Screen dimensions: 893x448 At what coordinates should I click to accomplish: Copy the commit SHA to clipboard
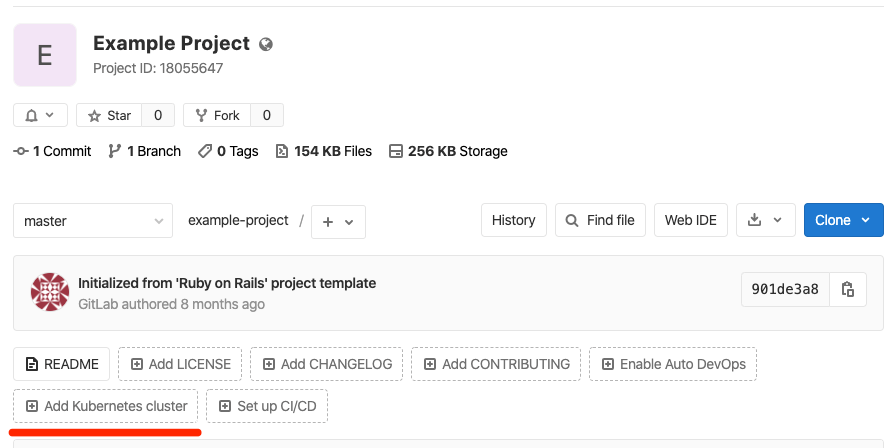(848, 290)
